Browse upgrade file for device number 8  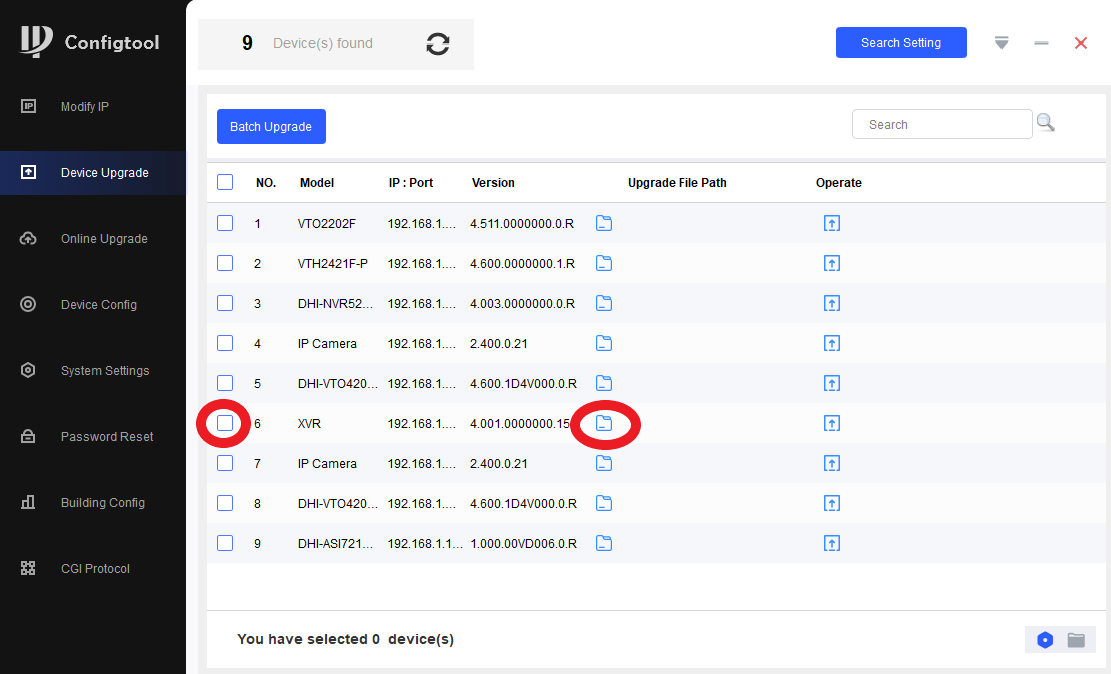[604, 503]
